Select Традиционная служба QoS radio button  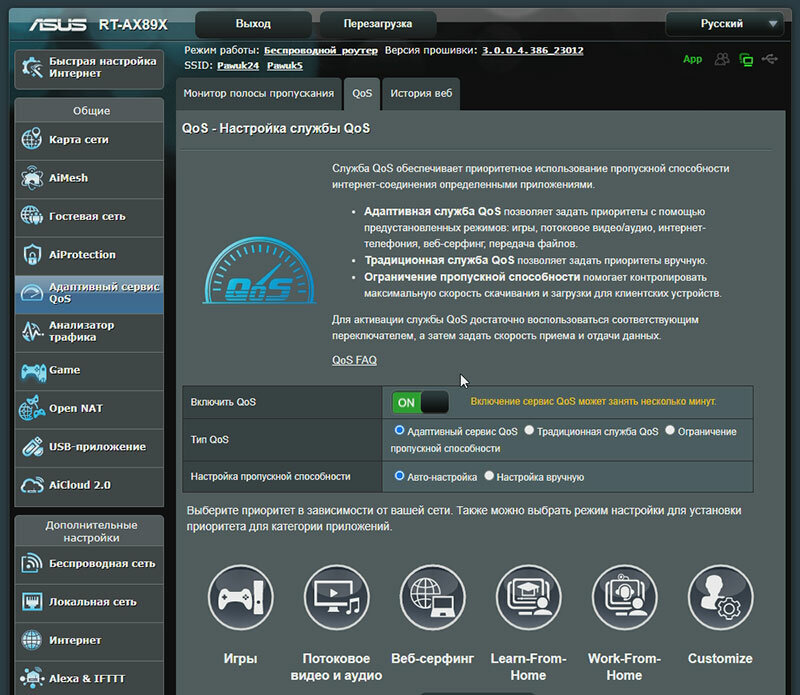click(x=529, y=430)
